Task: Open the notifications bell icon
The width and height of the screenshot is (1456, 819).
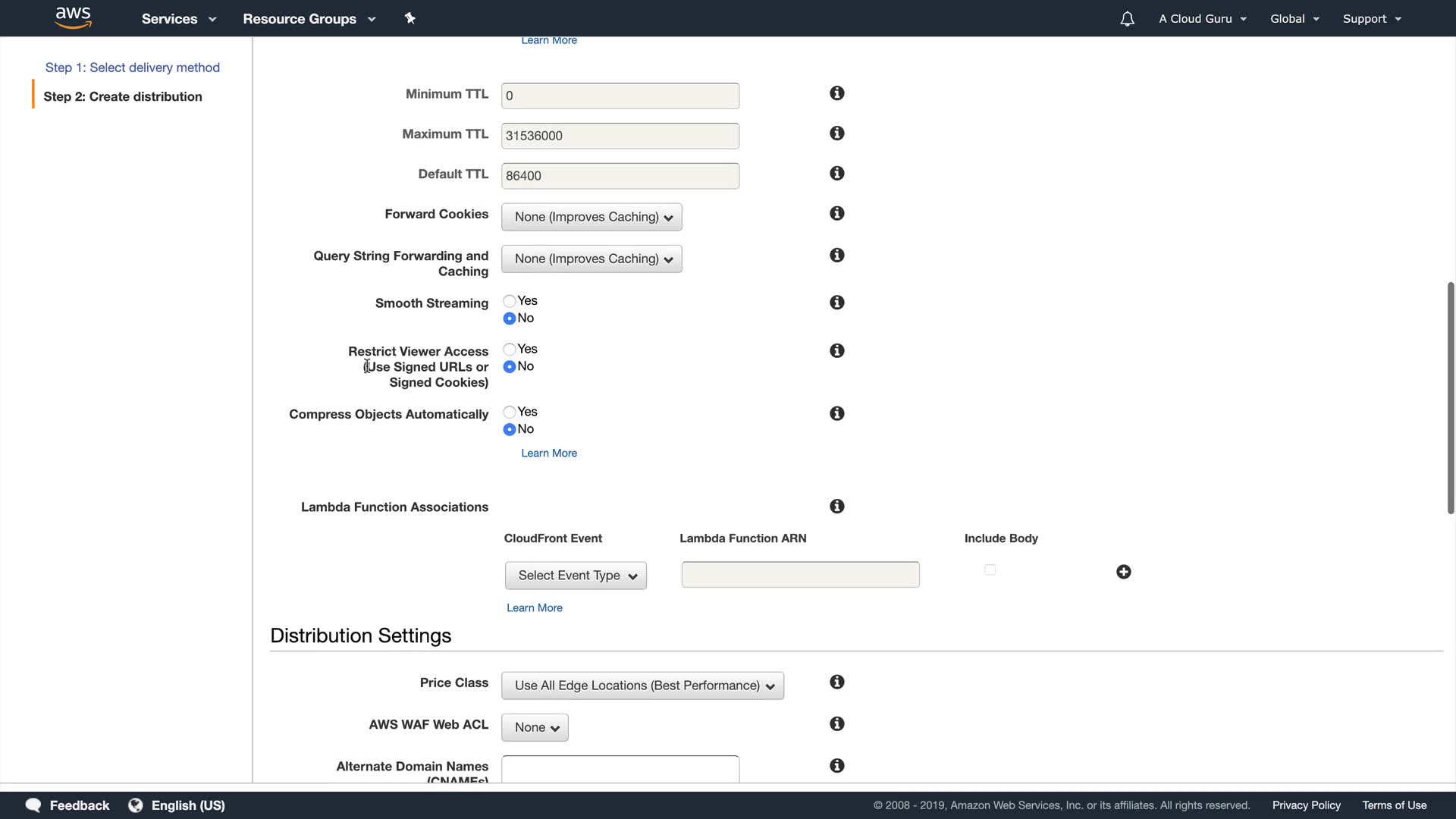Action: click(1127, 19)
